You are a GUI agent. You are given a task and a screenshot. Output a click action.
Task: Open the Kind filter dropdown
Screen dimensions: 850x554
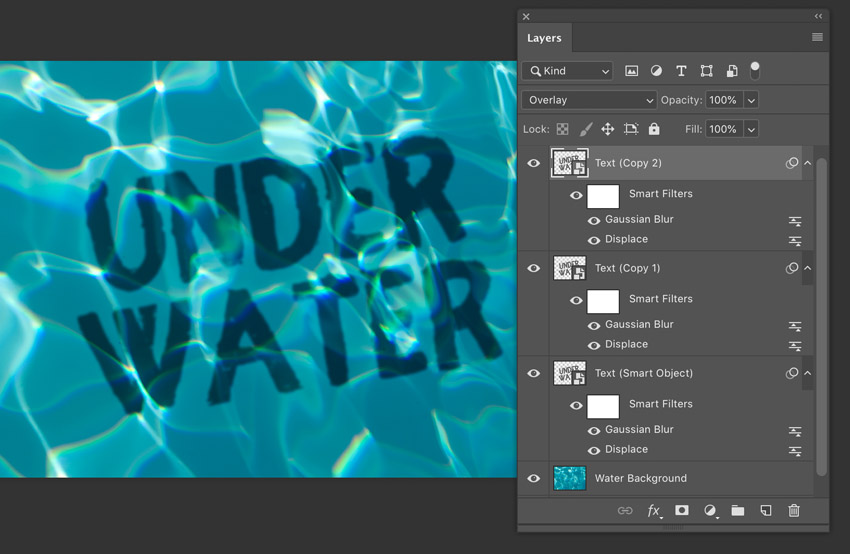568,71
